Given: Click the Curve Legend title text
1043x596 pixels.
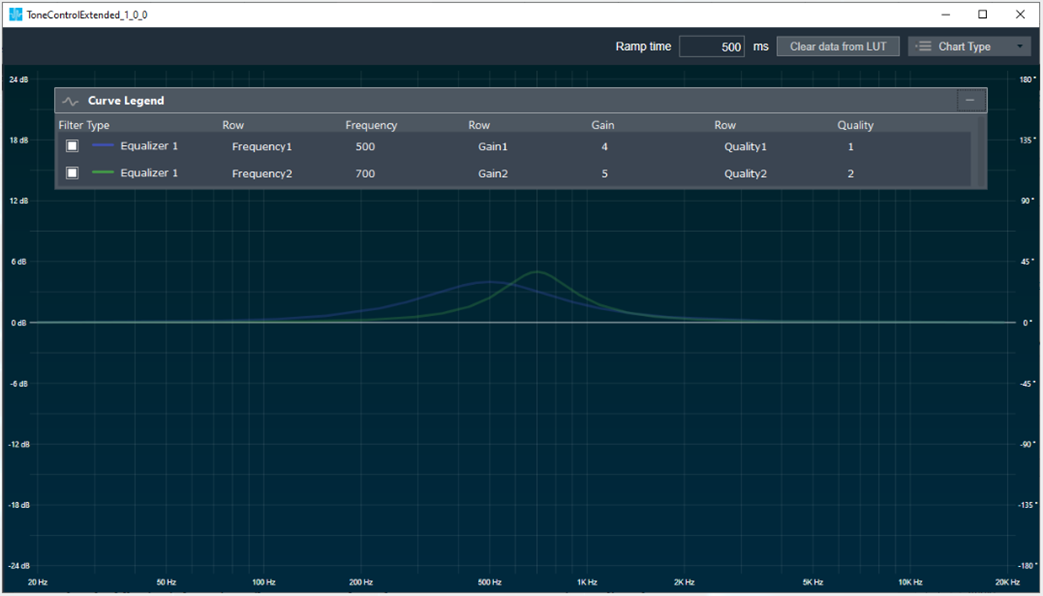Looking at the screenshot, I should click(126, 100).
